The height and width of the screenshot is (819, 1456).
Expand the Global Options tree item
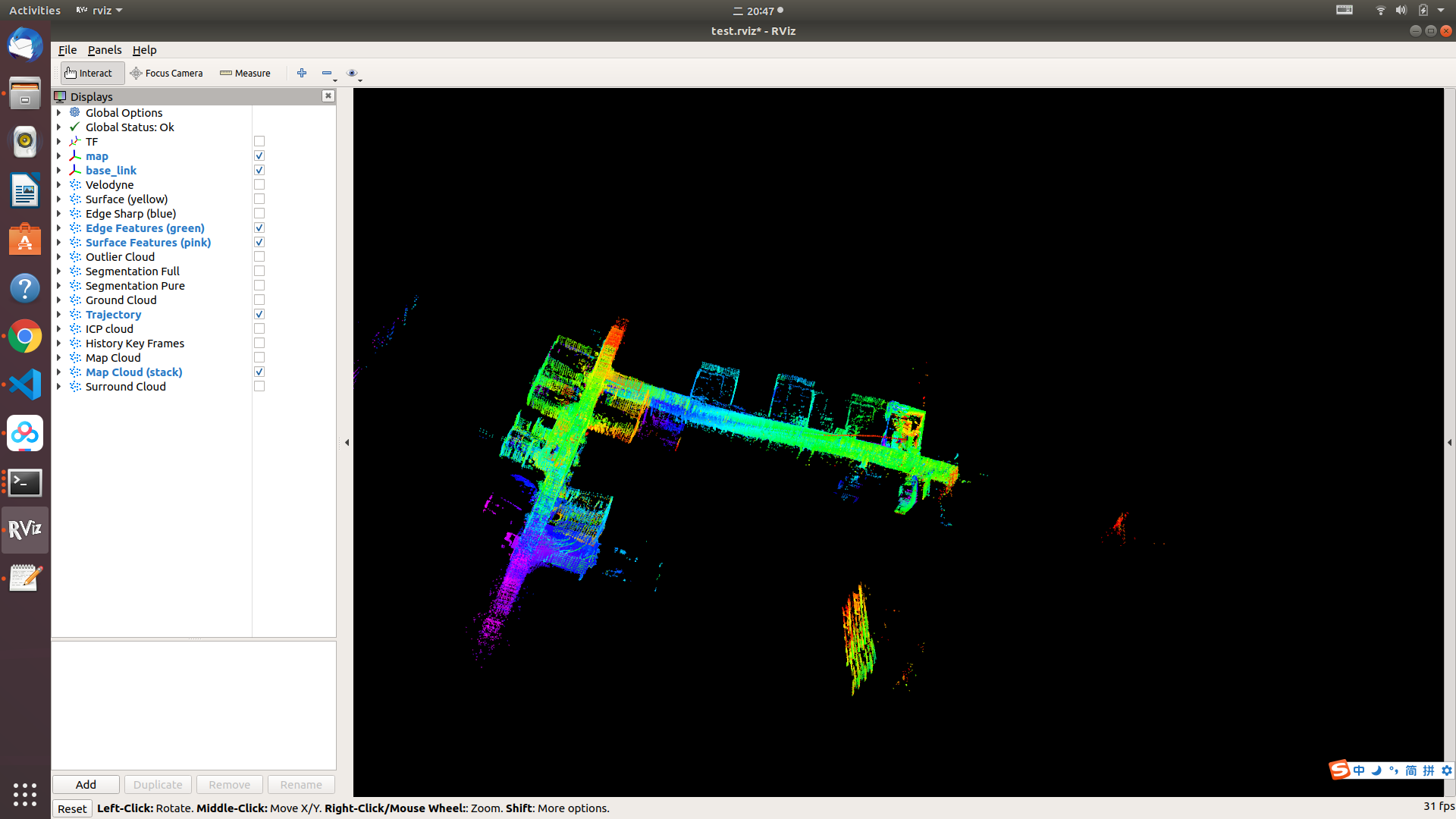tap(58, 113)
